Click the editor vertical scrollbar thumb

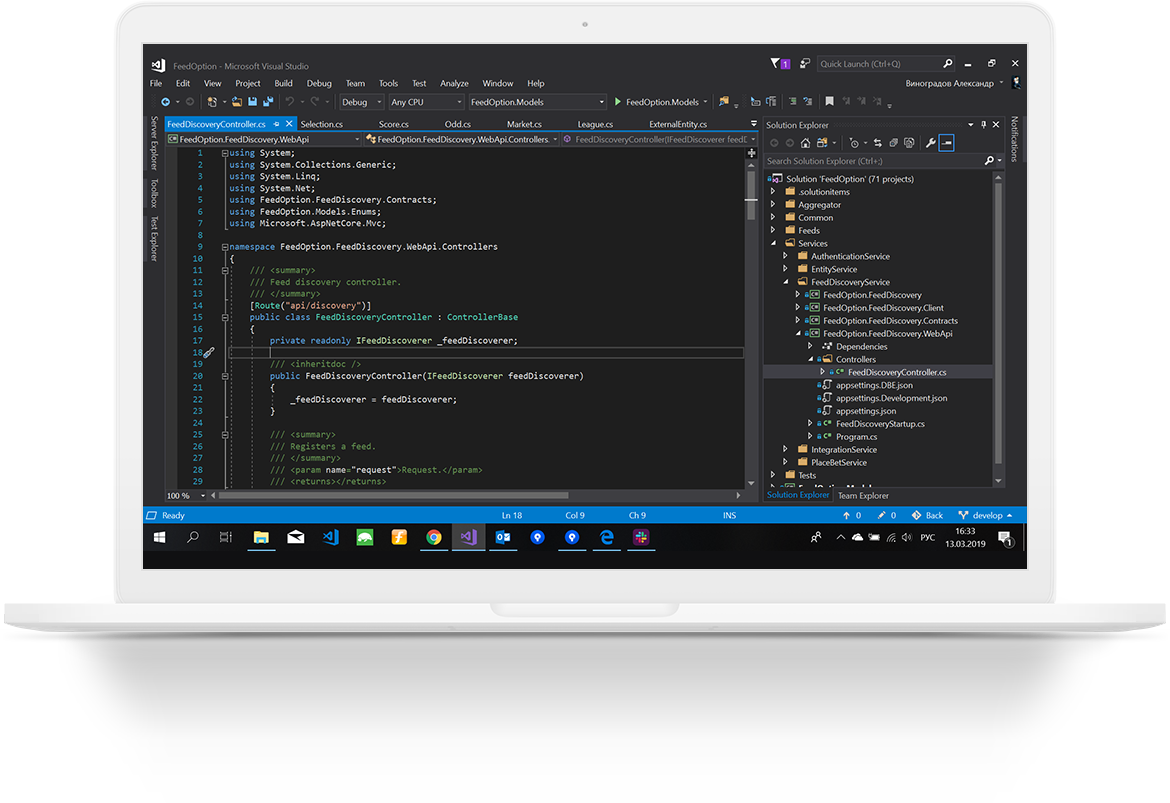[x=751, y=196]
